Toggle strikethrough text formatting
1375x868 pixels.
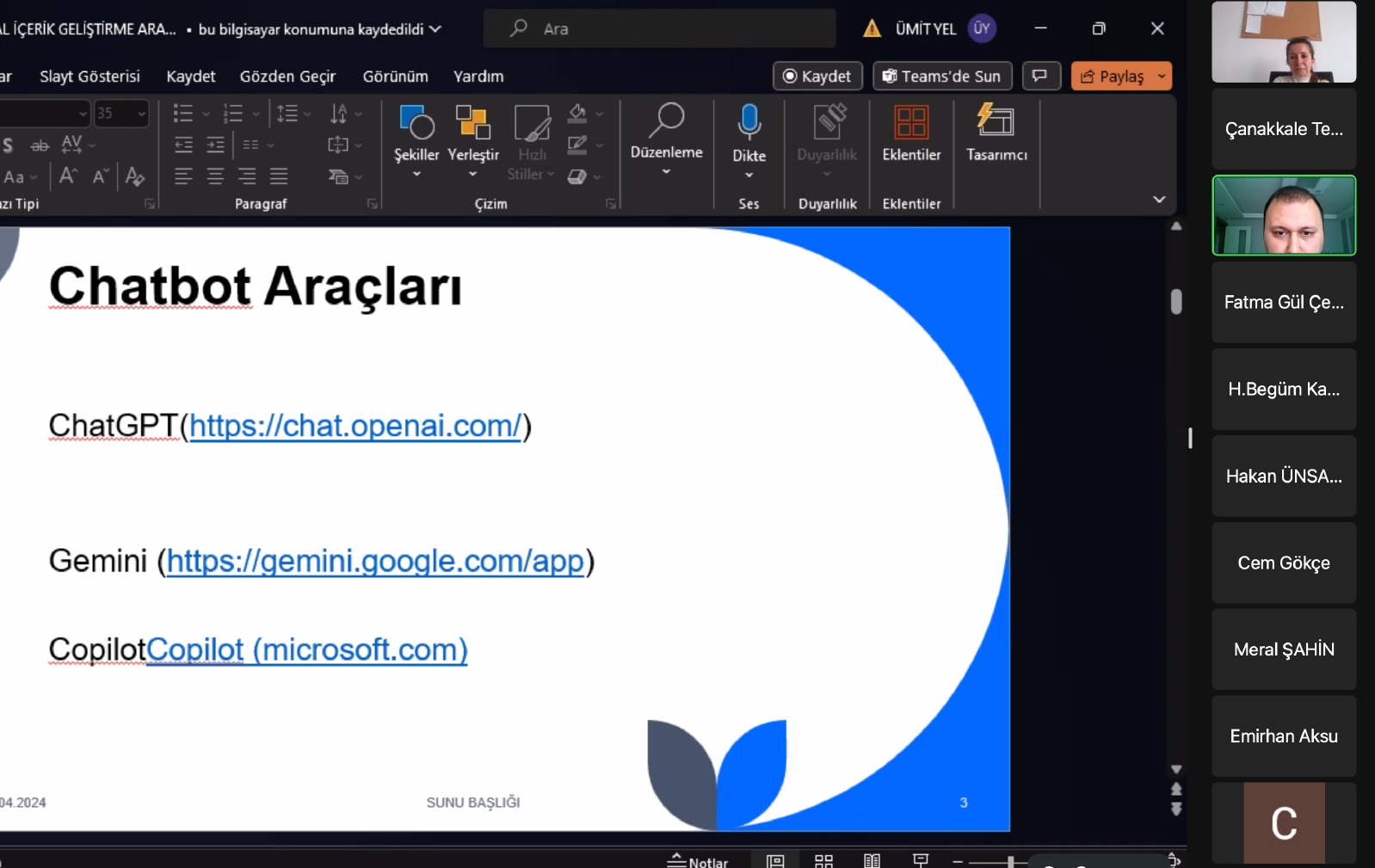pos(40,145)
